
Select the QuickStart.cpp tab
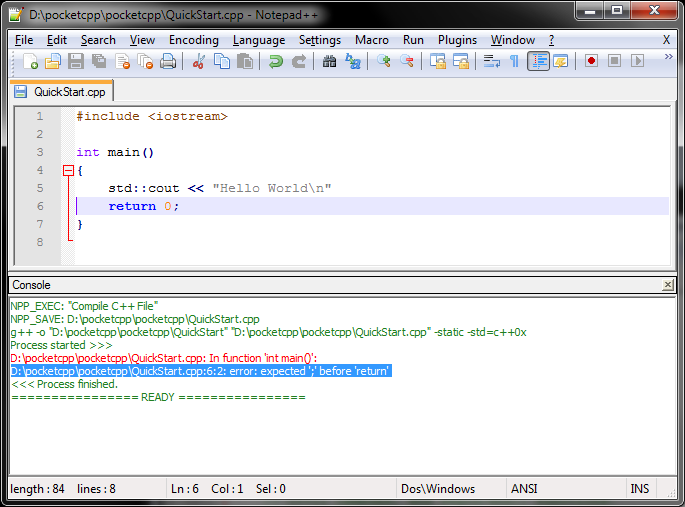(62, 92)
